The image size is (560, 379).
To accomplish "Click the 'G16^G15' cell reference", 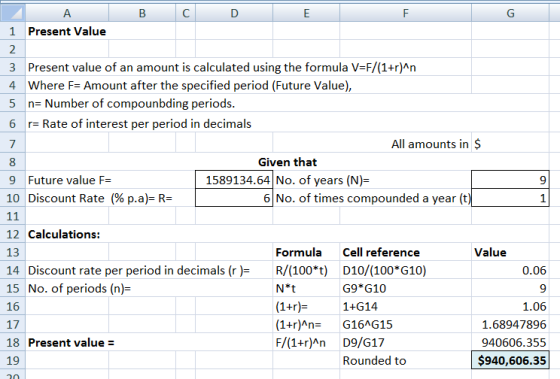I will (405, 324).
